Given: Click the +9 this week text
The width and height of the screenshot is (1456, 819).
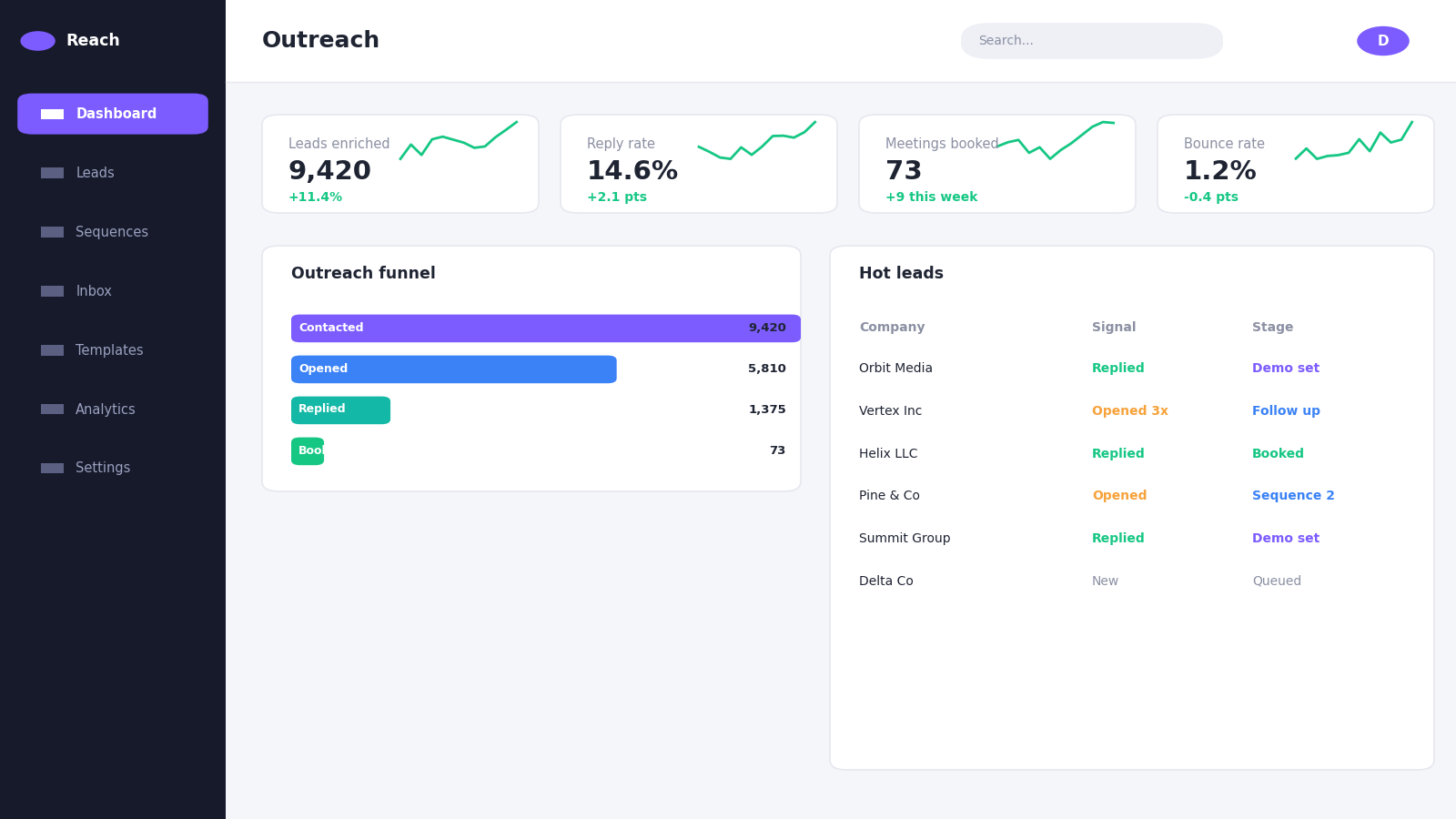Looking at the screenshot, I should tap(932, 197).
